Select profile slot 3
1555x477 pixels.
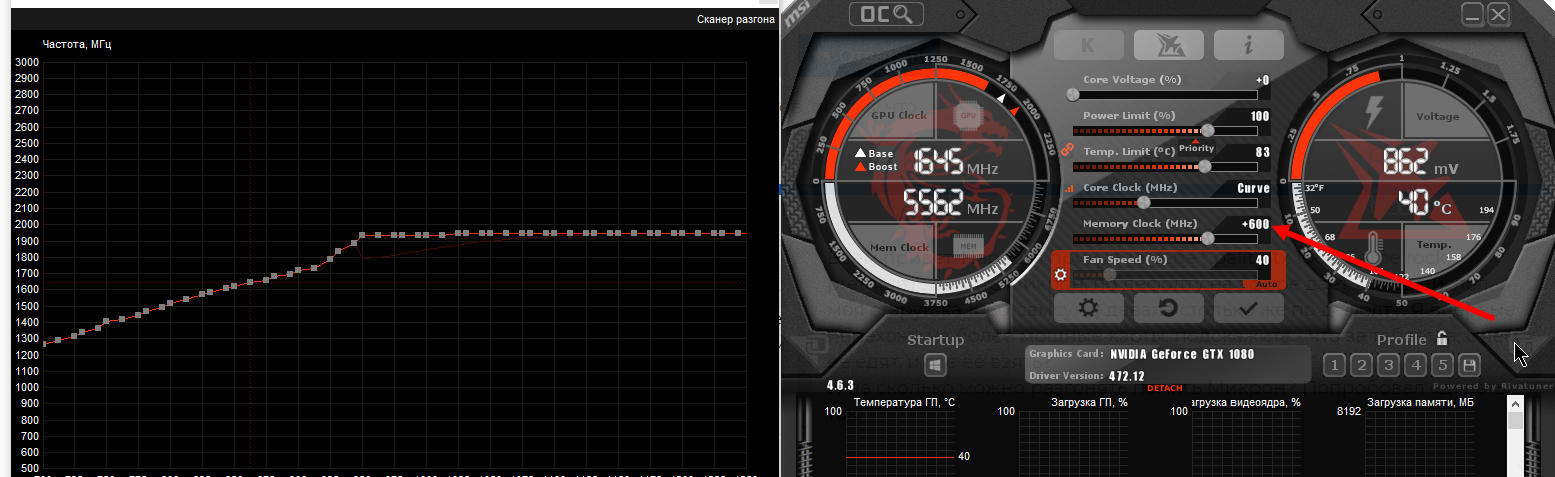coord(1388,365)
